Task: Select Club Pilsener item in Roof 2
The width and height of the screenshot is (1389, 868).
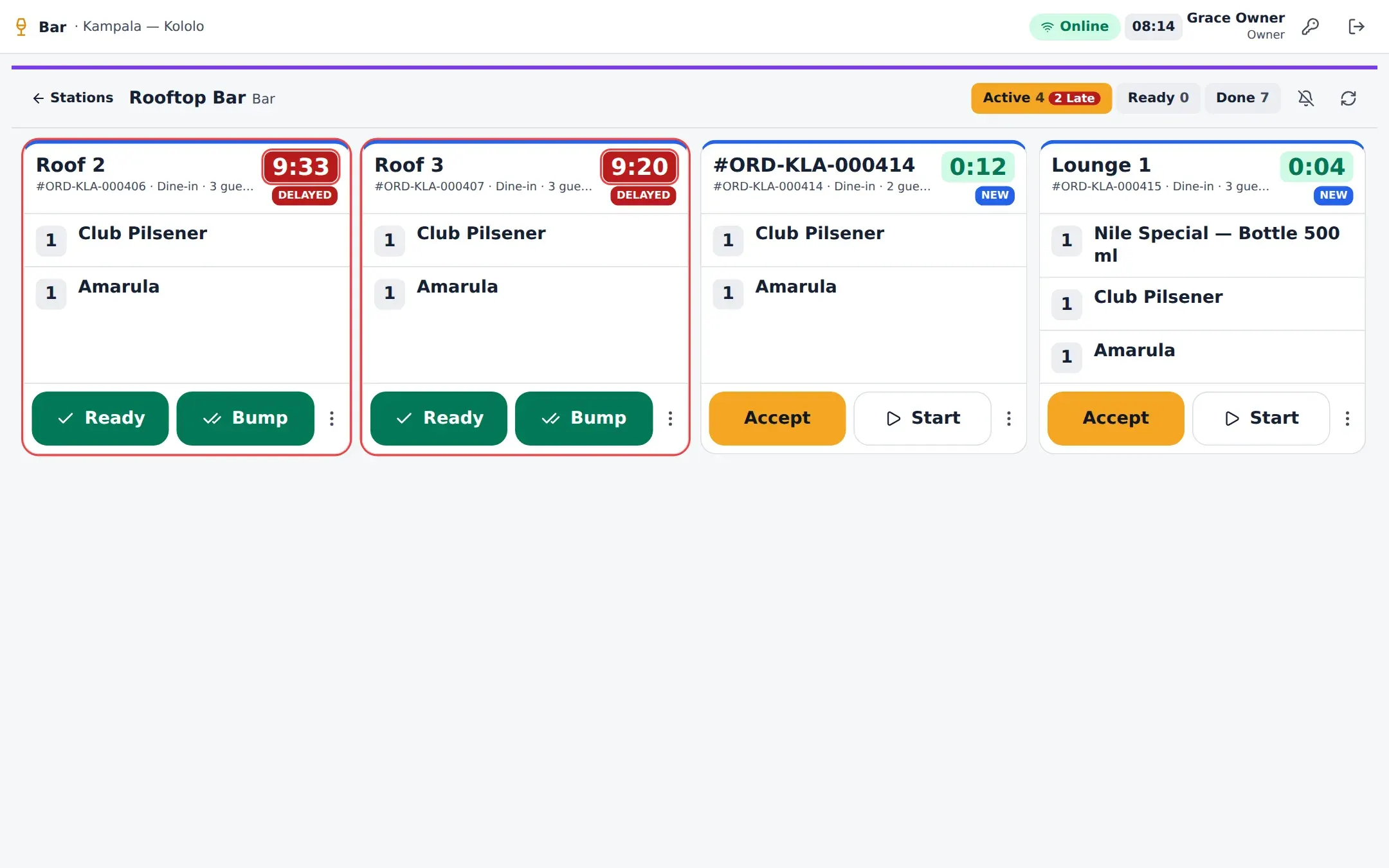Action: pos(186,240)
